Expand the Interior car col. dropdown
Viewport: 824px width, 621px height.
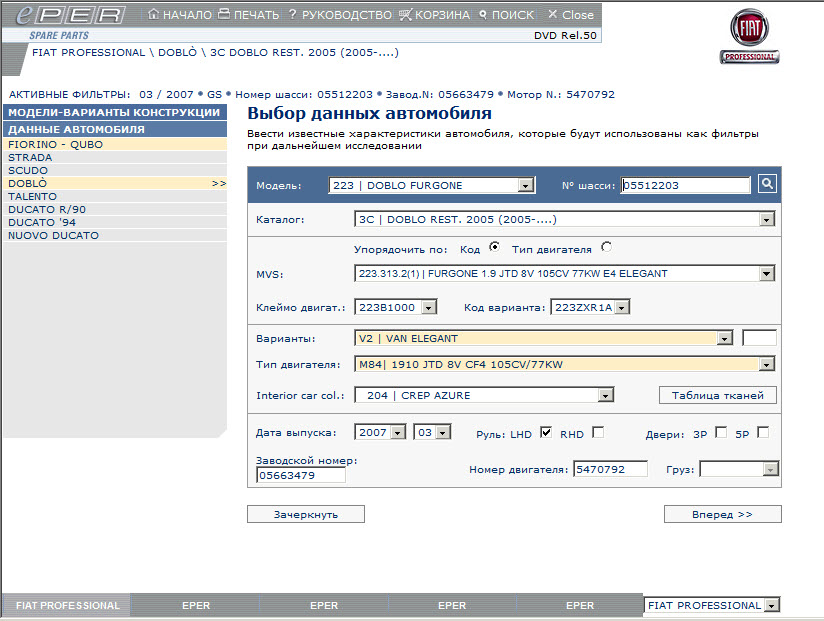pyautogui.click(x=605, y=395)
